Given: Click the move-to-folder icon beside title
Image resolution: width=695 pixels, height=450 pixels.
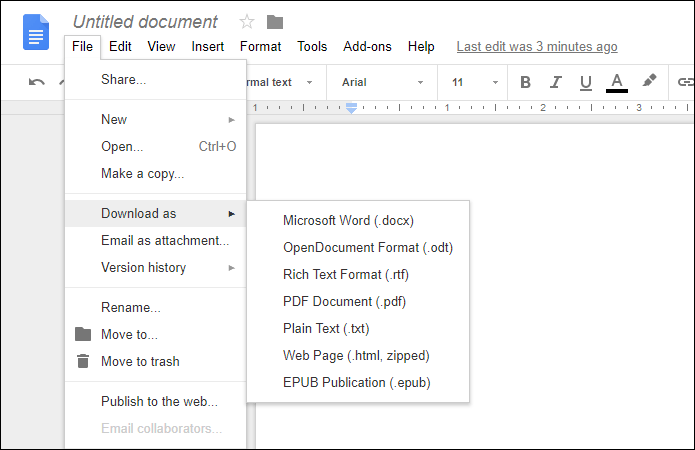Looking at the screenshot, I should 275,22.
